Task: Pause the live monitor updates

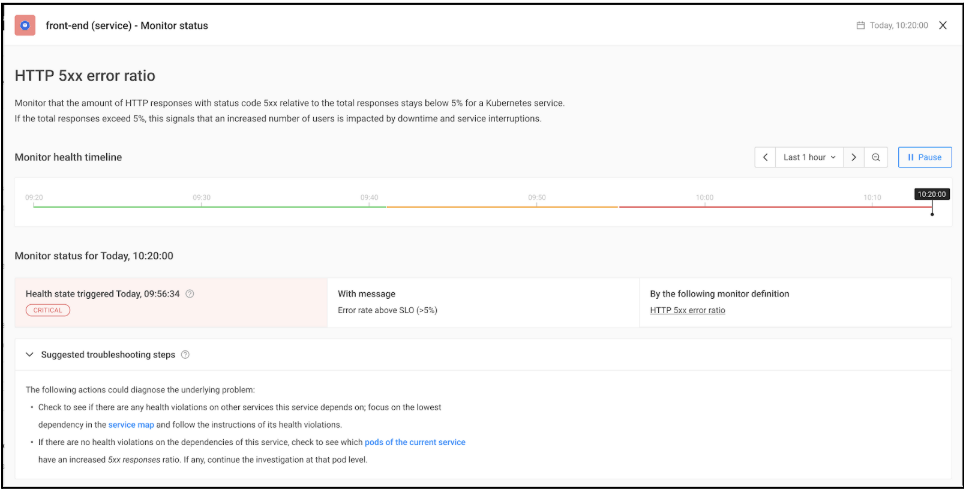Action: (924, 157)
